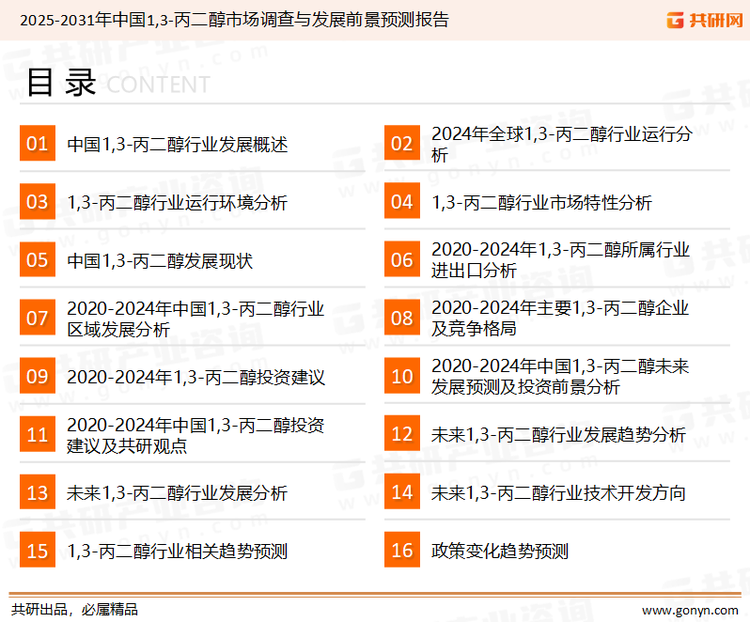This screenshot has height=622, width=750.
Task: Click the orange 07 number box
Action: pos(37,318)
